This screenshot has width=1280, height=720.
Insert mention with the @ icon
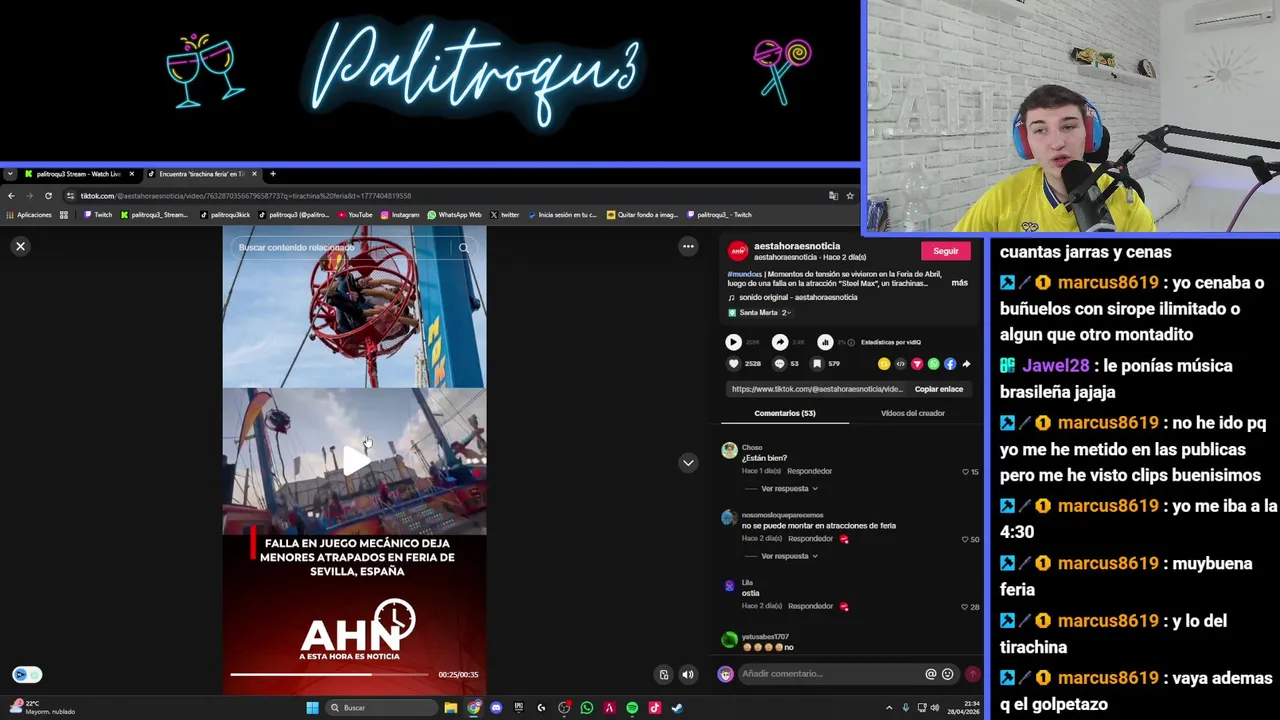930,674
